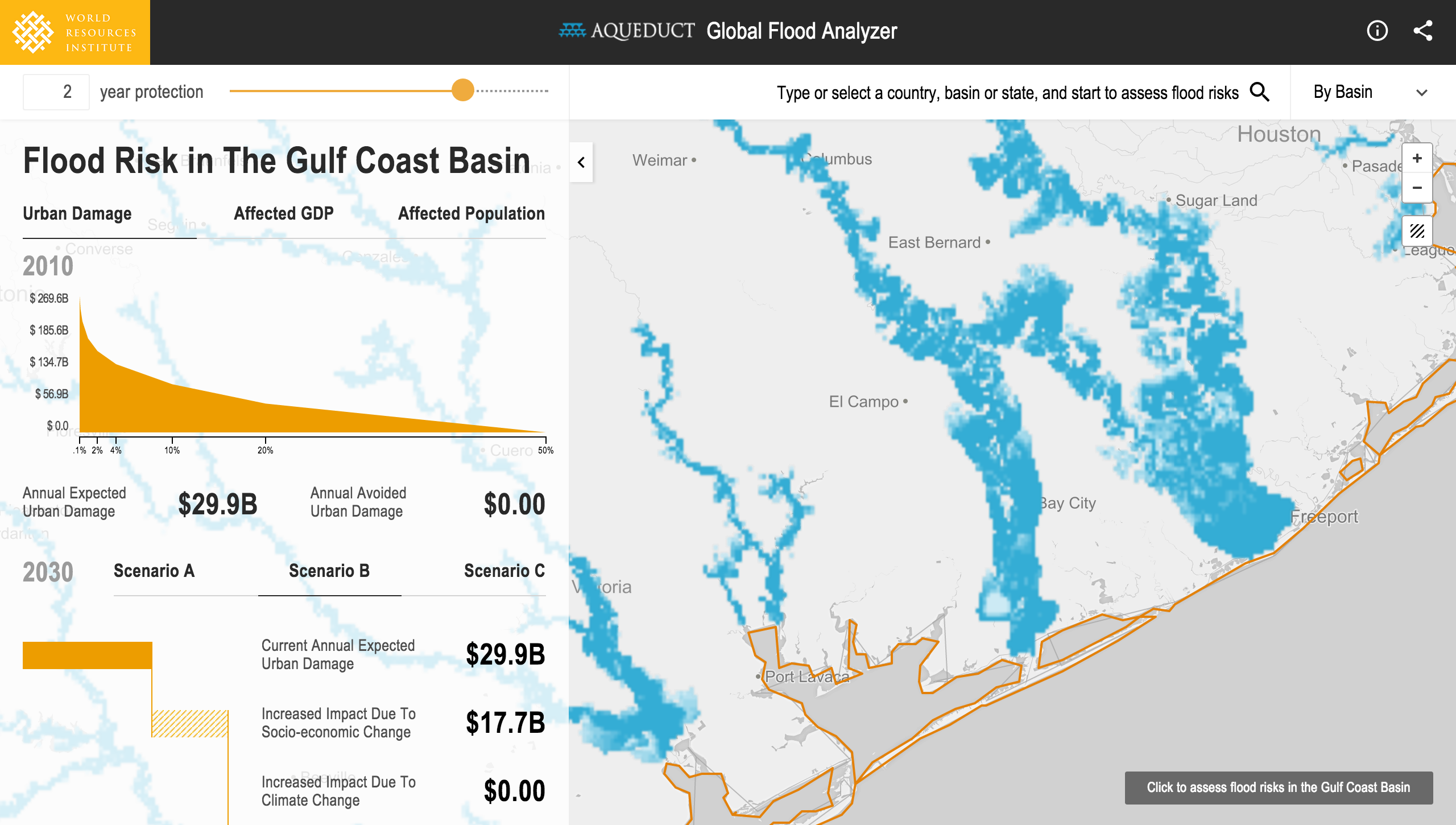The height and width of the screenshot is (825, 1456).
Task: Click the hatched socio-economic change bar
Action: (x=190, y=724)
